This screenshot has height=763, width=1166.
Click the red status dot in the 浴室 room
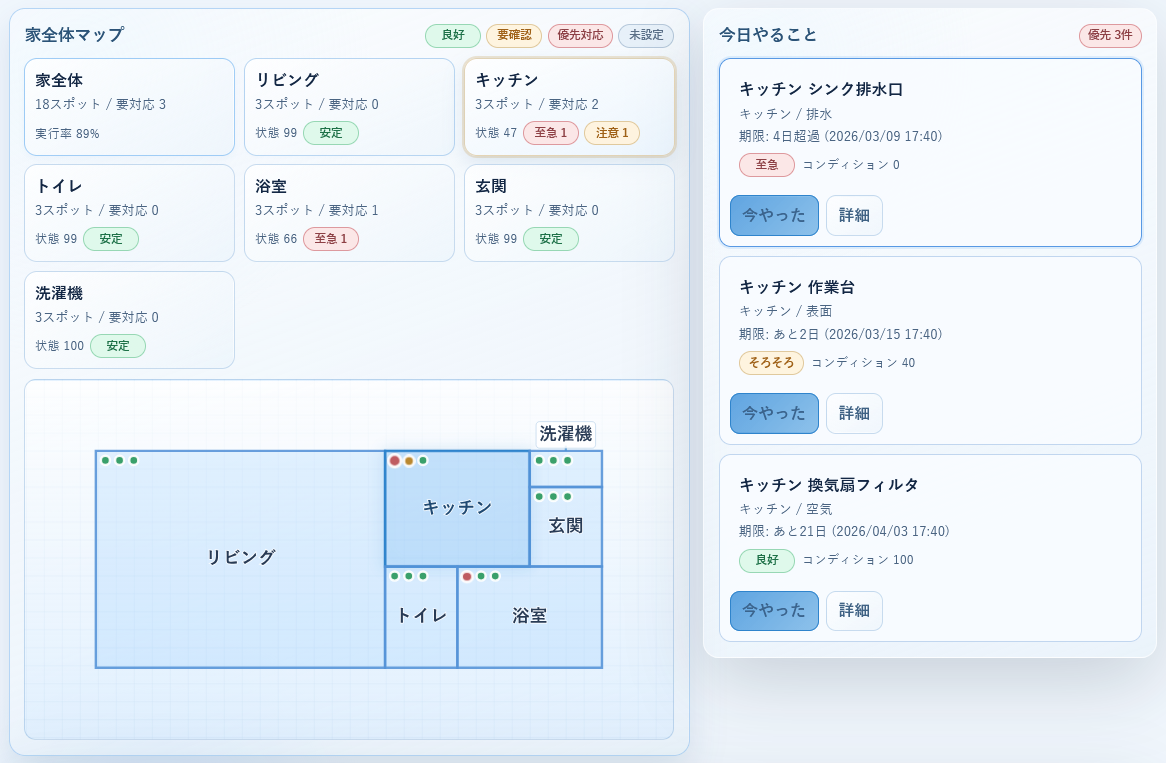pos(467,576)
